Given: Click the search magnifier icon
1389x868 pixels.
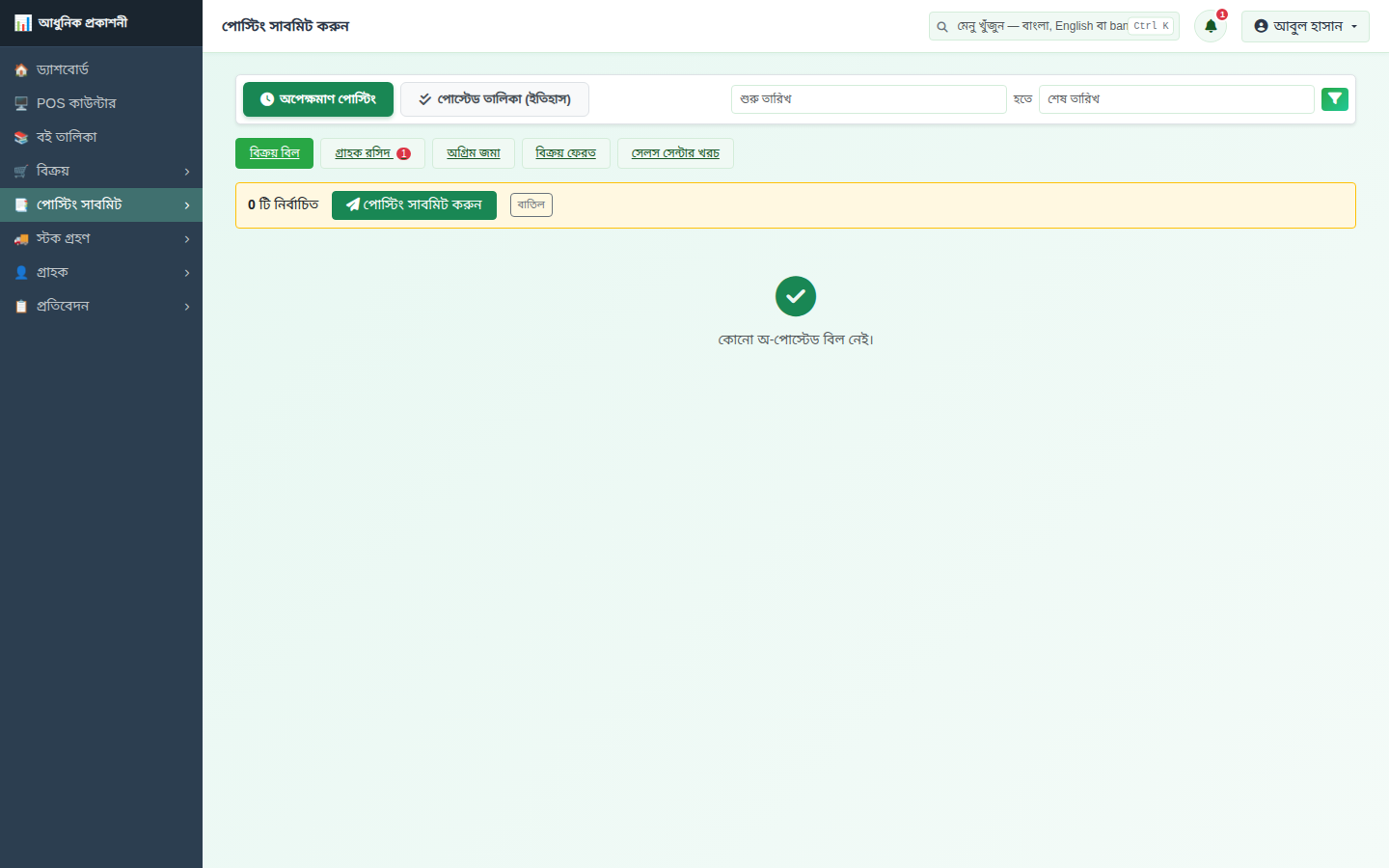Looking at the screenshot, I should coord(942,27).
